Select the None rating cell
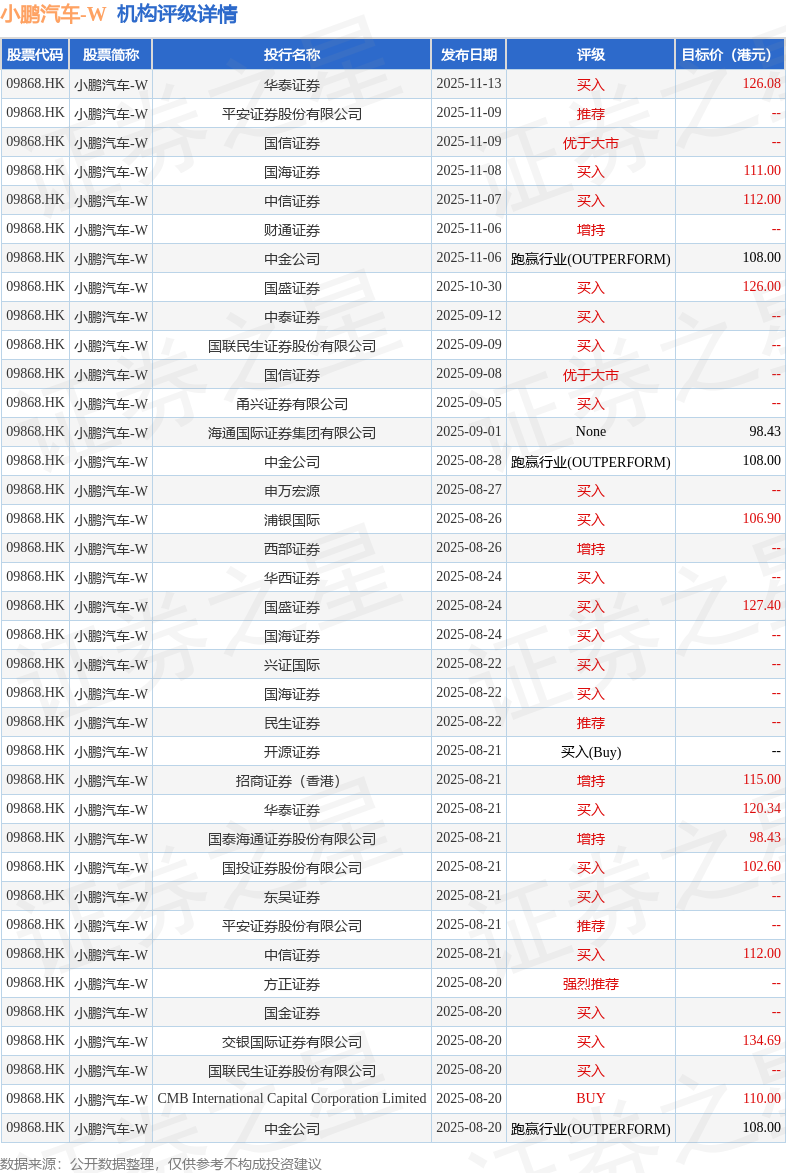 [591, 432]
